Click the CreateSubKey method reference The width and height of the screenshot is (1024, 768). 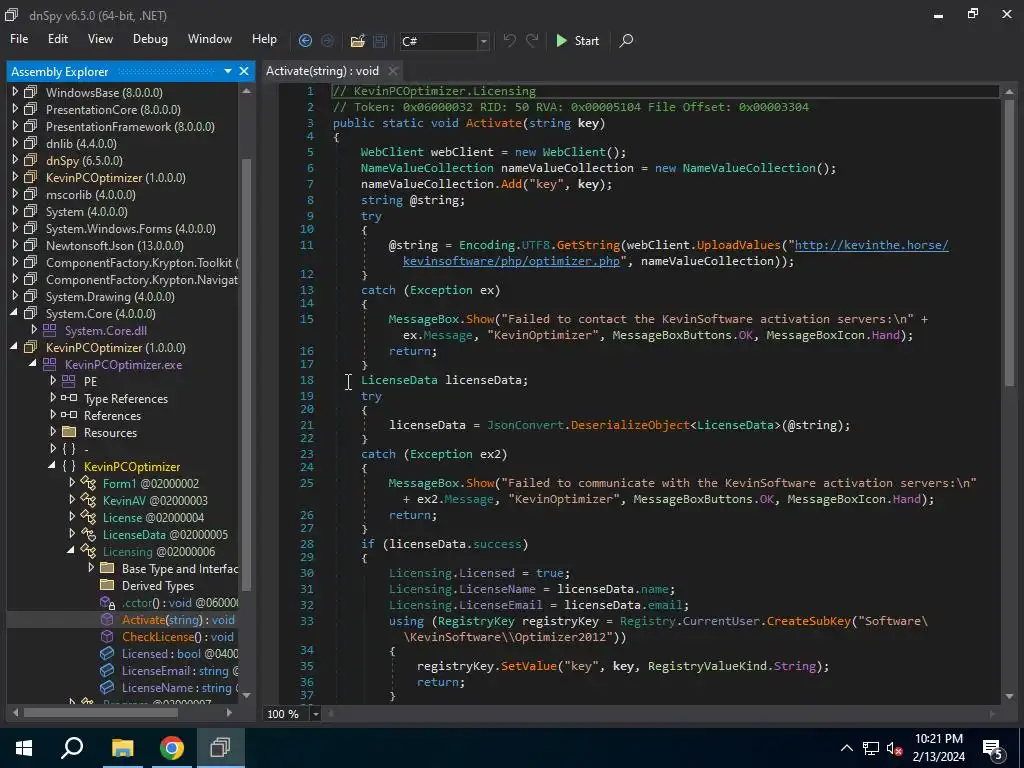coord(809,620)
